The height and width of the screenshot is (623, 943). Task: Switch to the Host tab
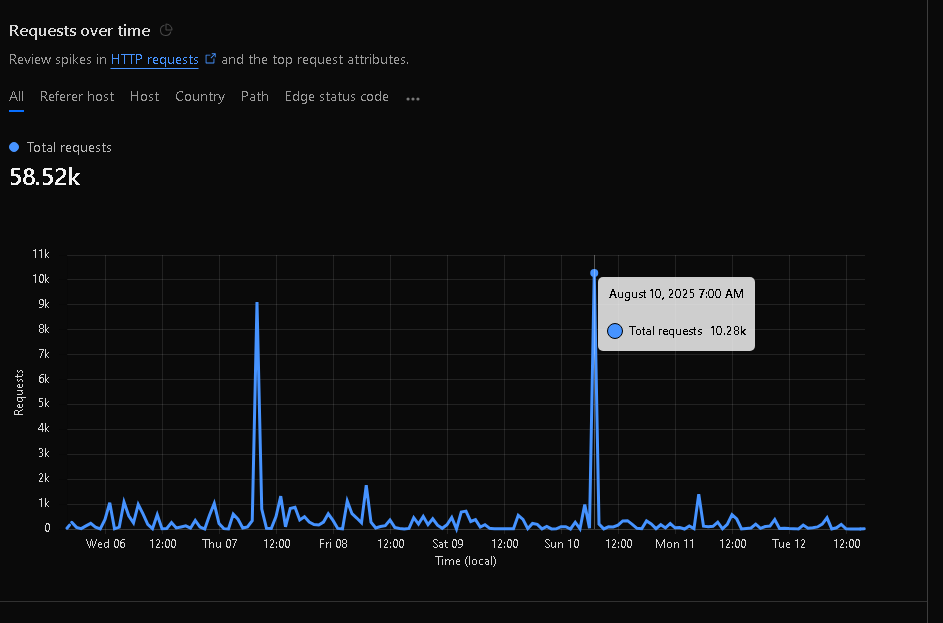[144, 96]
